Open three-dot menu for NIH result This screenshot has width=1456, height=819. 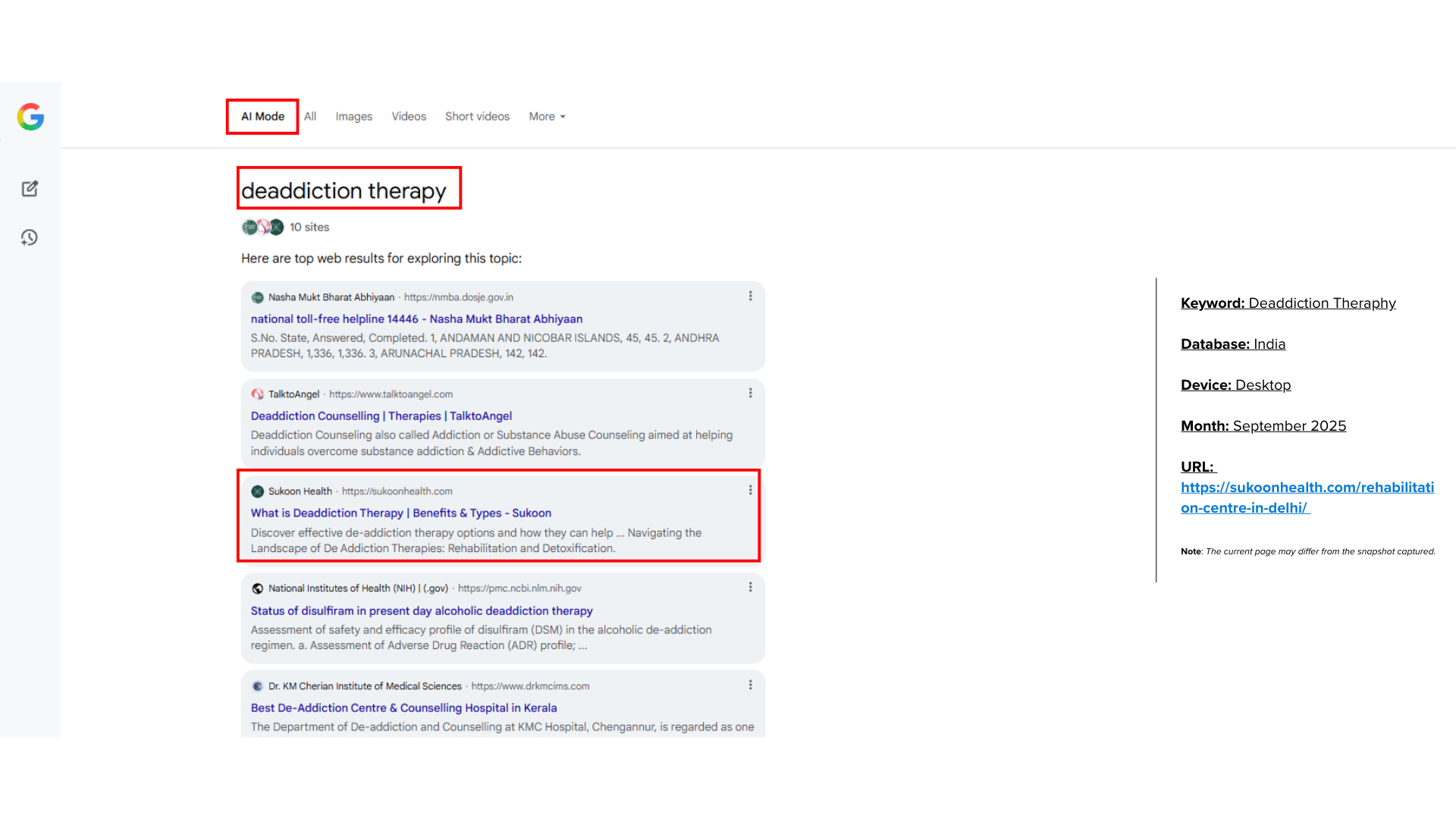pyautogui.click(x=750, y=588)
